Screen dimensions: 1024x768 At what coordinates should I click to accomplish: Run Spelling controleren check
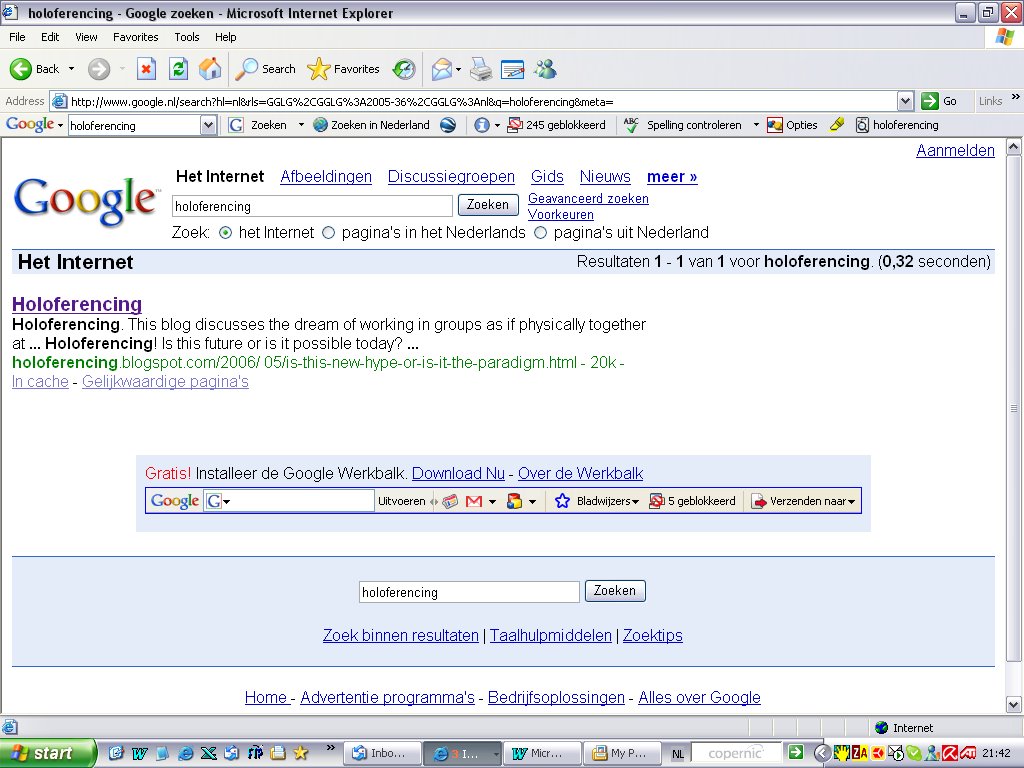click(x=683, y=125)
